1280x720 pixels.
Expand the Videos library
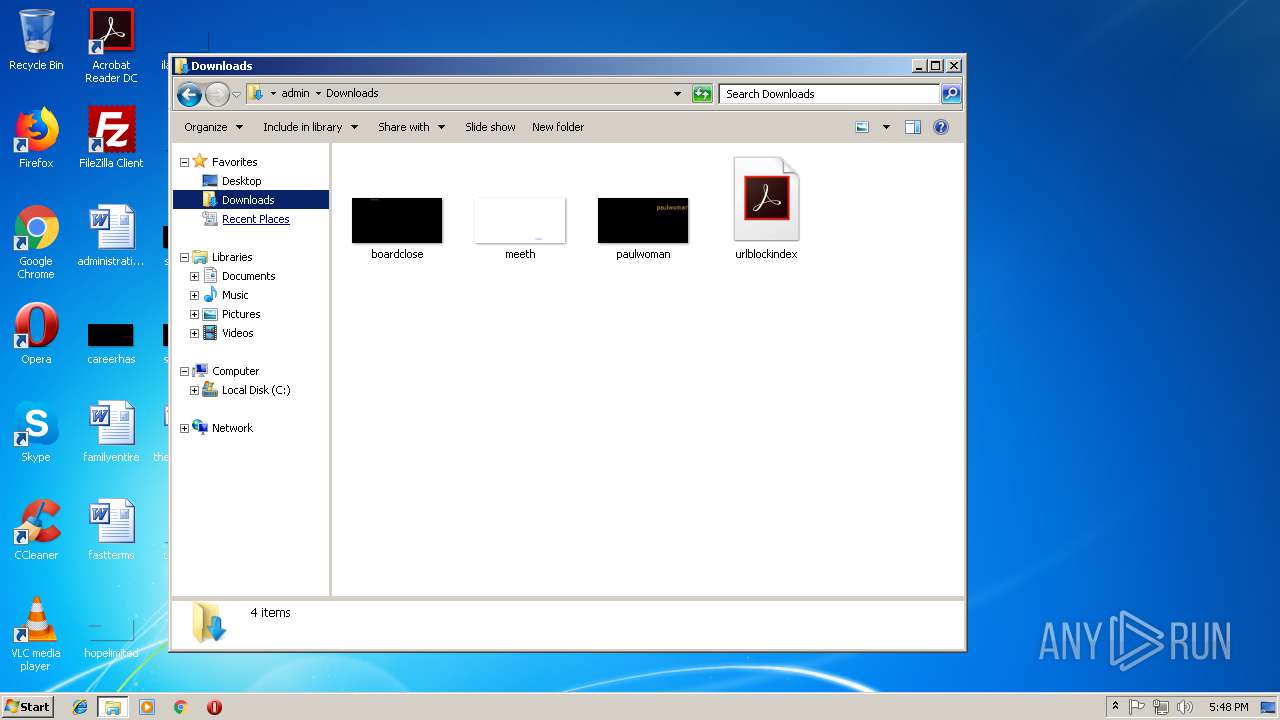pyautogui.click(x=194, y=333)
